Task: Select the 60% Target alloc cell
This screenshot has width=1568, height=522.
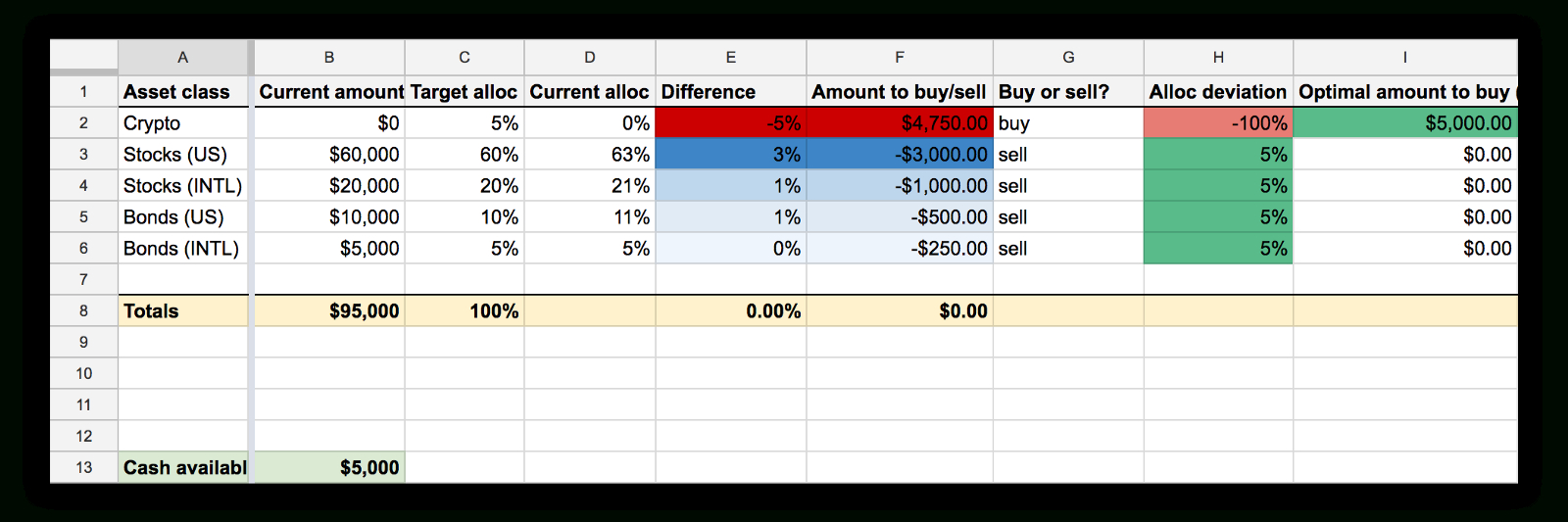Action: [x=465, y=155]
